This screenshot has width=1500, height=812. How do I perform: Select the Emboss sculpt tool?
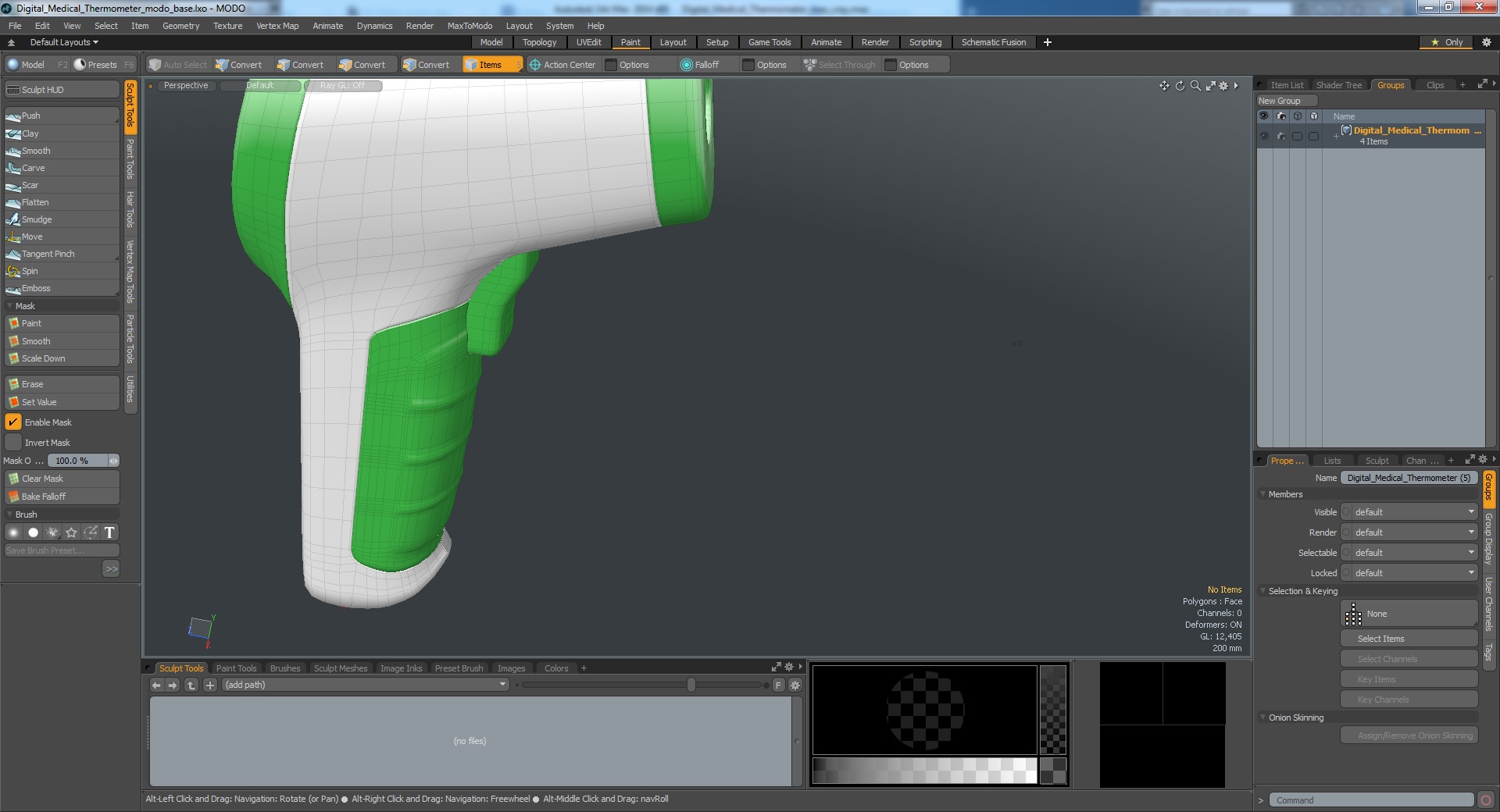pos(62,288)
